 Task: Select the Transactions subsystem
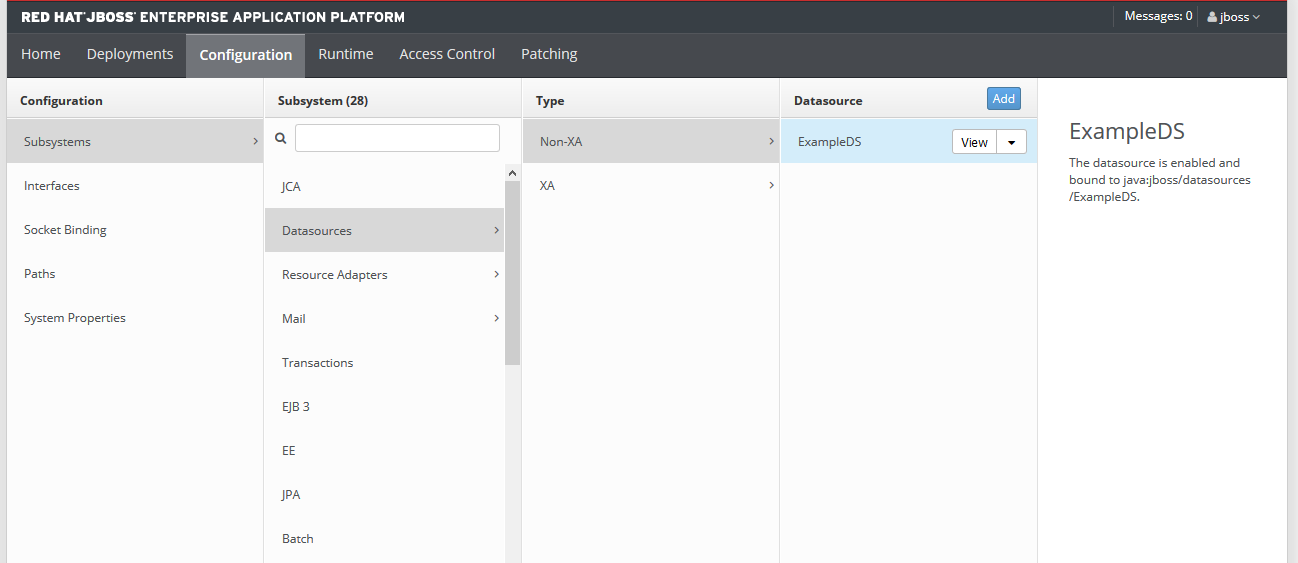point(385,363)
